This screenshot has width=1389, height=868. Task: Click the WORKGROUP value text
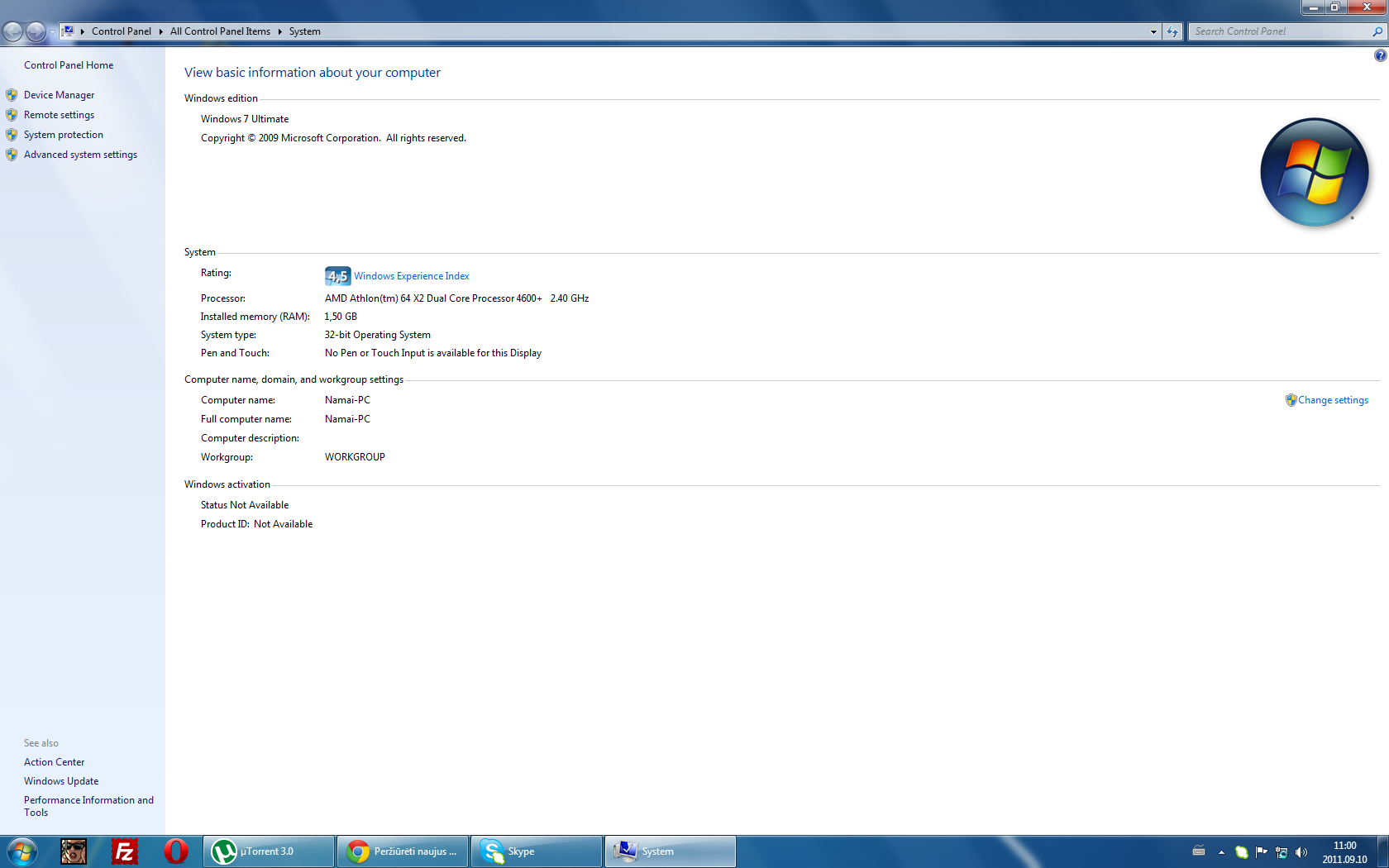click(355, 457)
